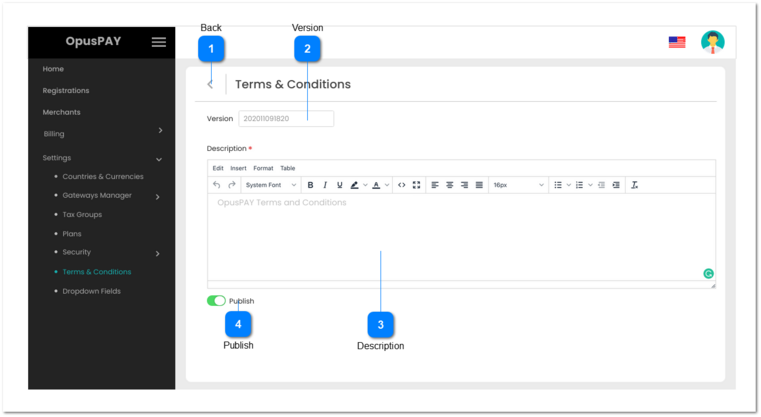Open the Insert menu in the editor
The width and height of the screenshot is (761, 417).
pyautogui.click(x=238, y=168)
